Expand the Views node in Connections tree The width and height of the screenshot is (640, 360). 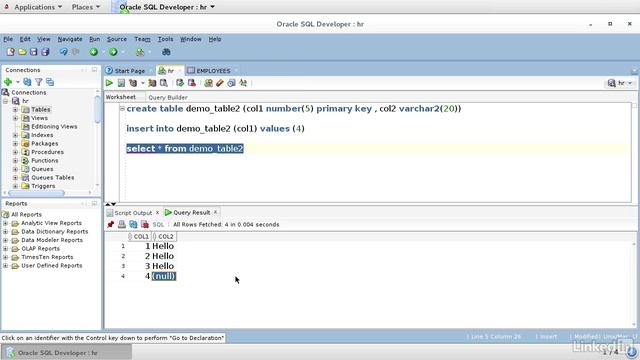[15, 118]
